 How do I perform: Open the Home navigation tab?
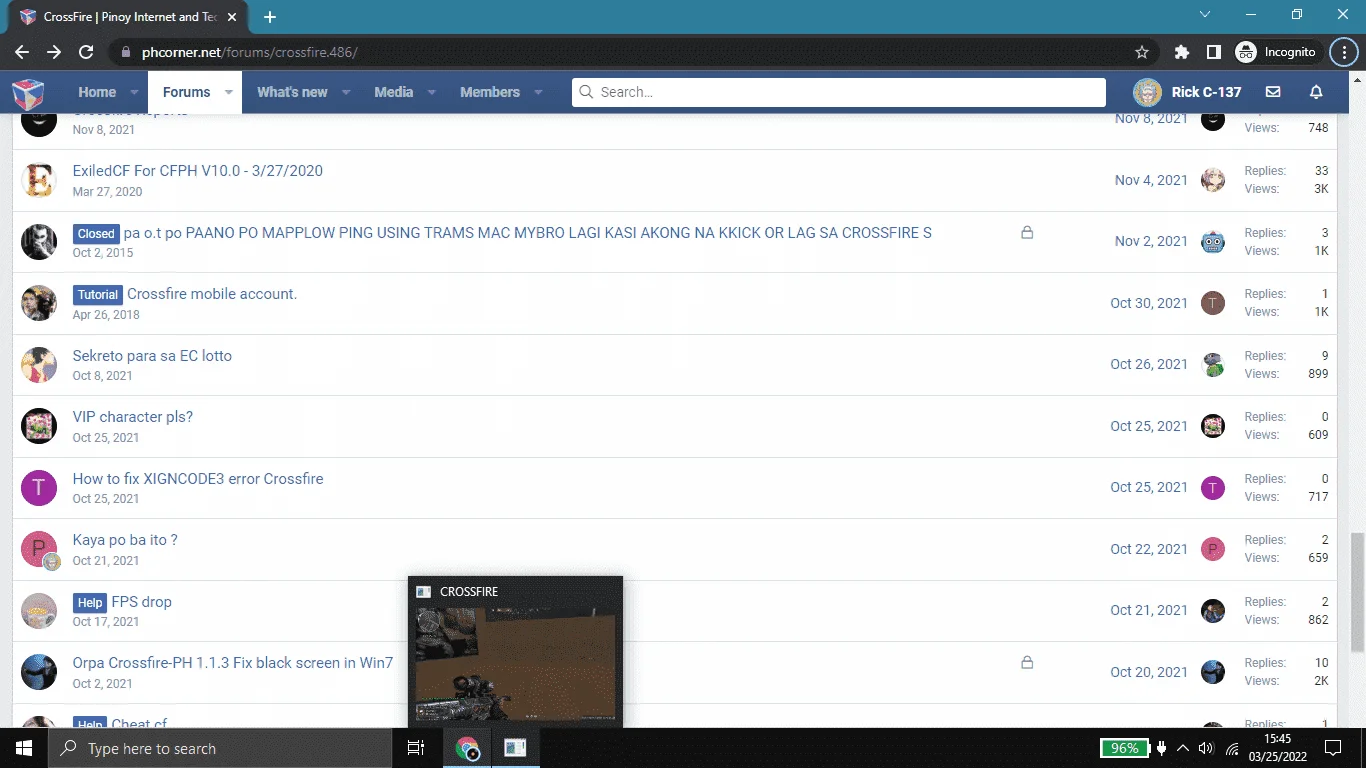[97, 92]
